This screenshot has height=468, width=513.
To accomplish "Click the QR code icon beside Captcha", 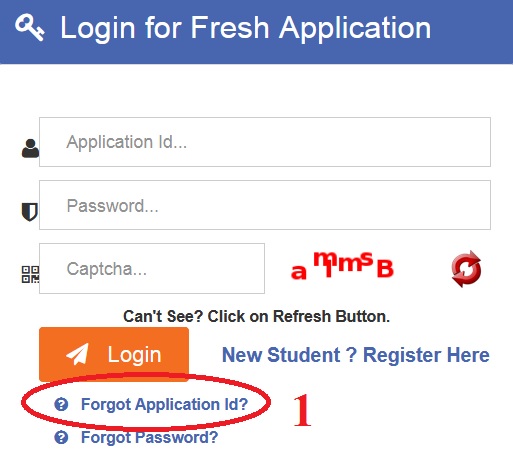I will (30, 274).
